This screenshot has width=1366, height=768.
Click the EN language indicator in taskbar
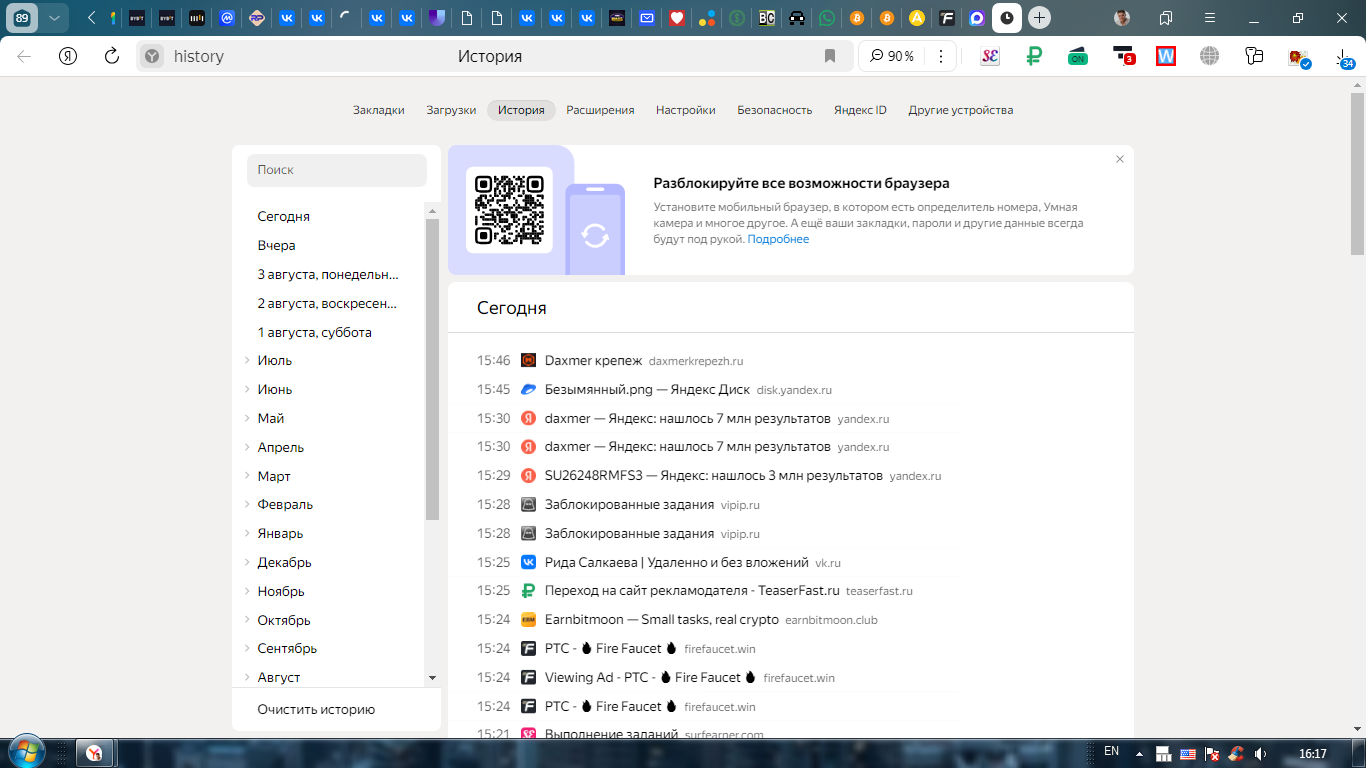click(x=1111, y=751)
